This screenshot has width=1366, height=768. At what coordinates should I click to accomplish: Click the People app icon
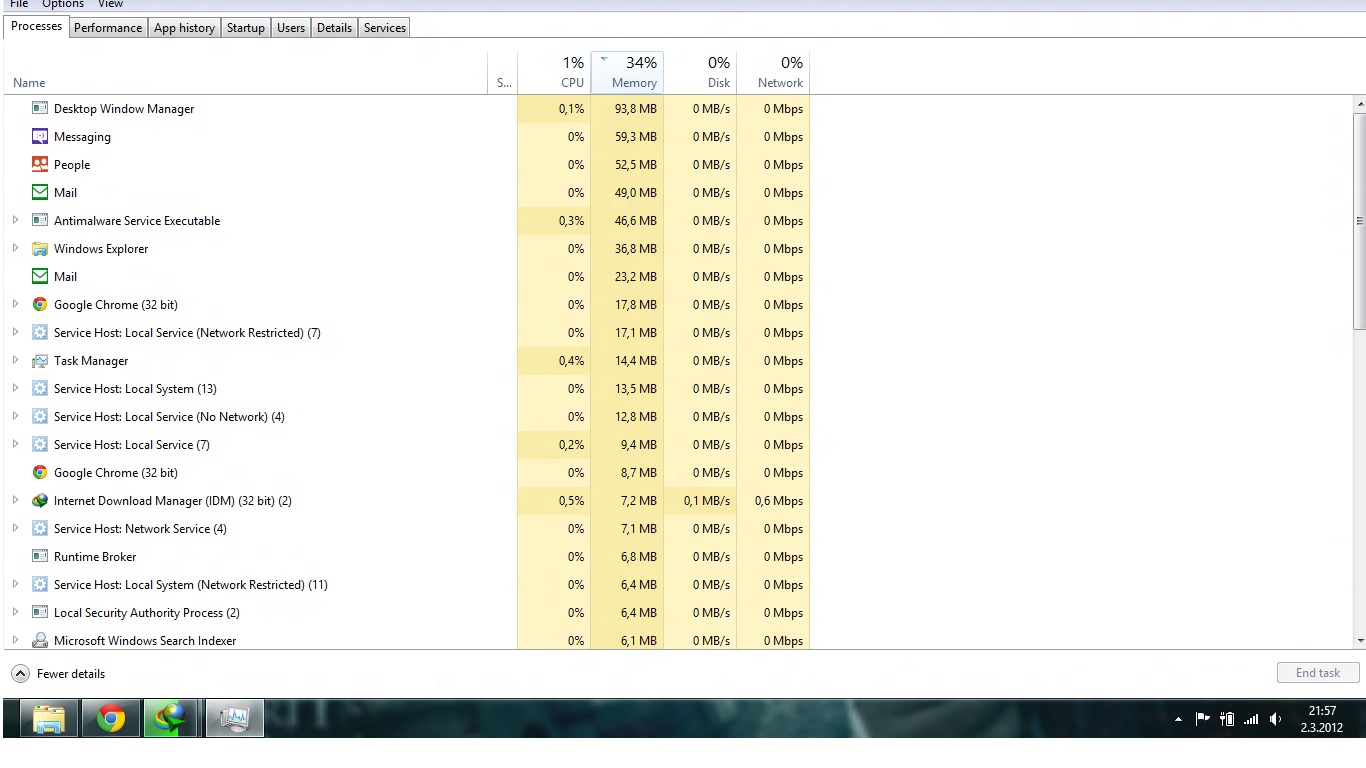pyautogui.click(x=40, y=164)
